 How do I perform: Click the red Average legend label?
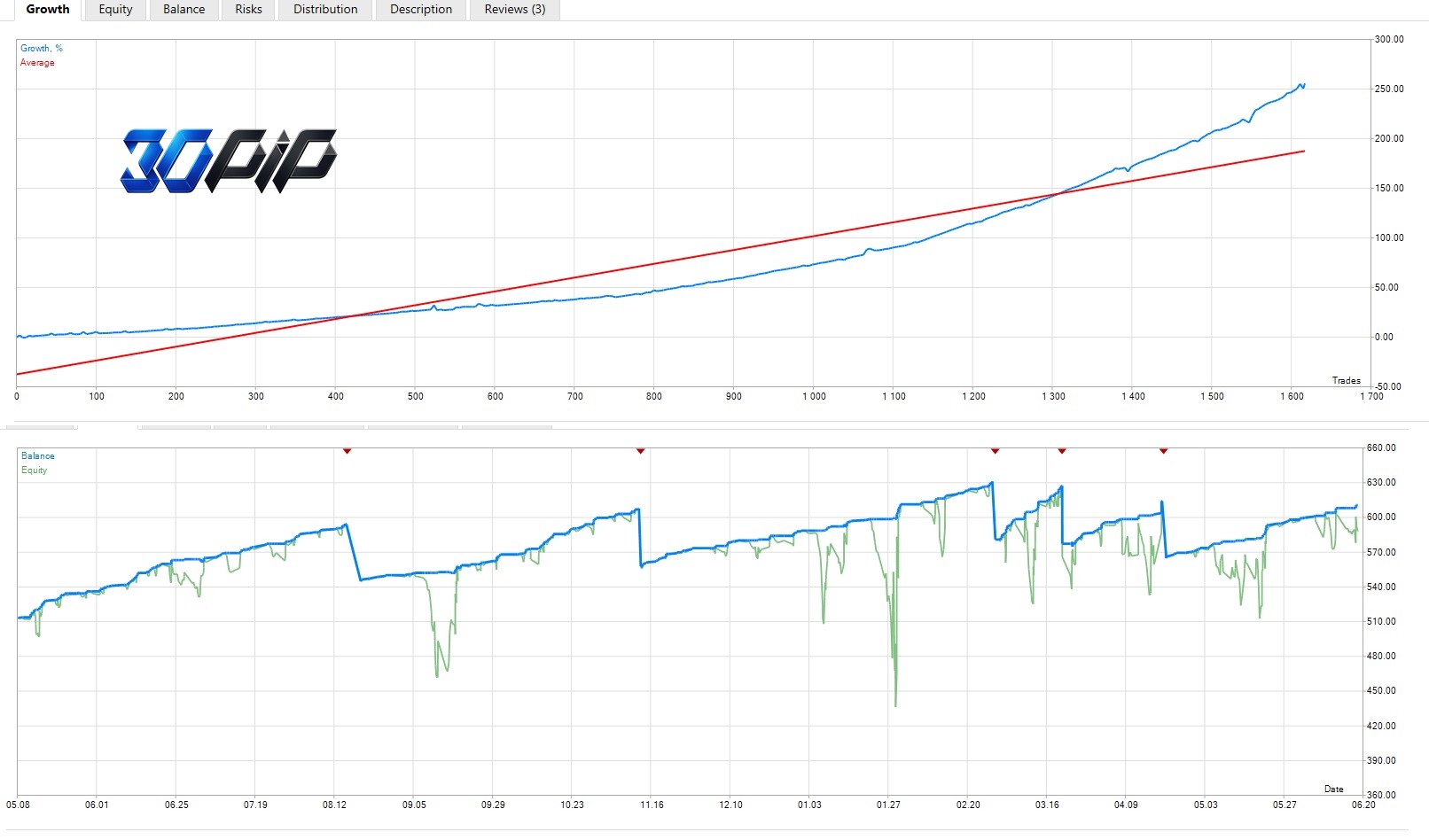coord(37,63)
